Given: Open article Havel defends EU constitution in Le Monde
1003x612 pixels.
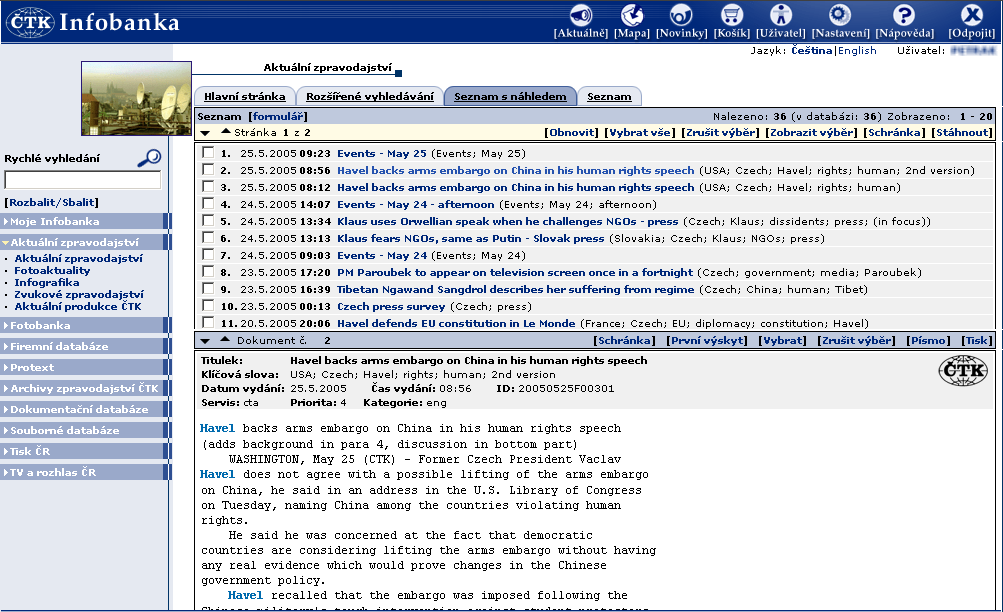Looking at the screenshot, I should pos(455,324).
